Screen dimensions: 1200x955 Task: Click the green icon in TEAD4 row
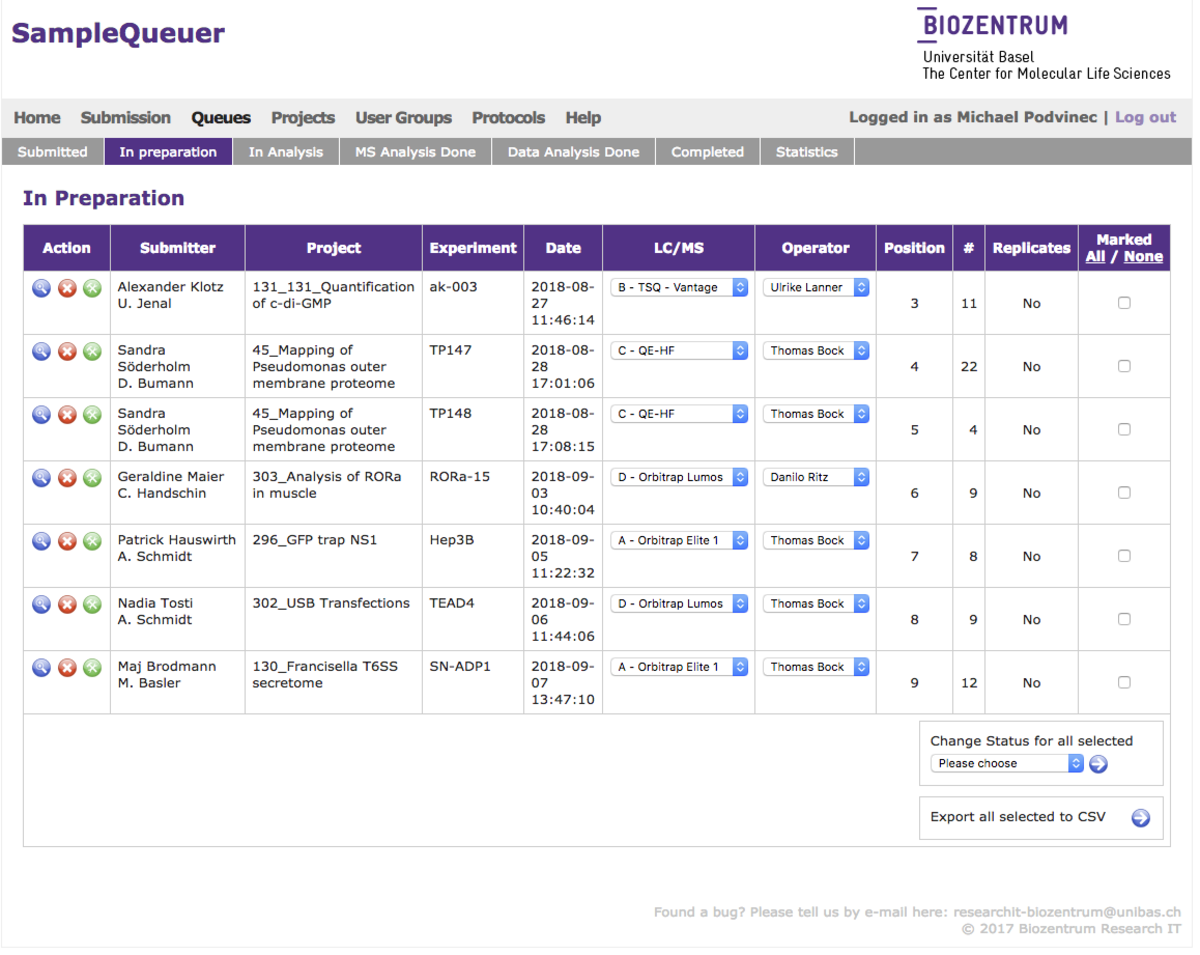pyautogui.click(x=92, y=604)
